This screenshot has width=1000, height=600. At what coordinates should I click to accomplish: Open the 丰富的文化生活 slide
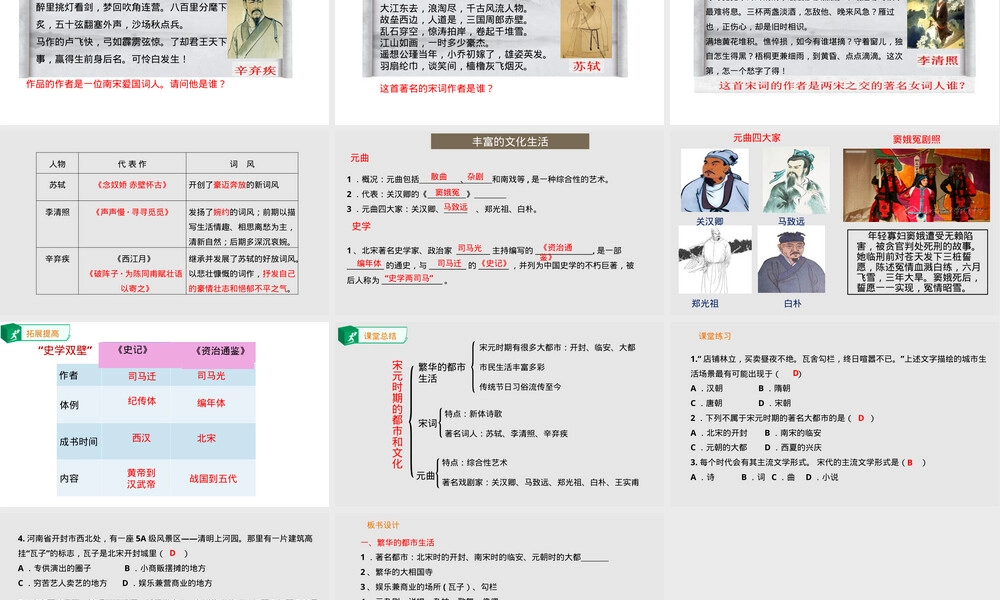click(499, 223)
